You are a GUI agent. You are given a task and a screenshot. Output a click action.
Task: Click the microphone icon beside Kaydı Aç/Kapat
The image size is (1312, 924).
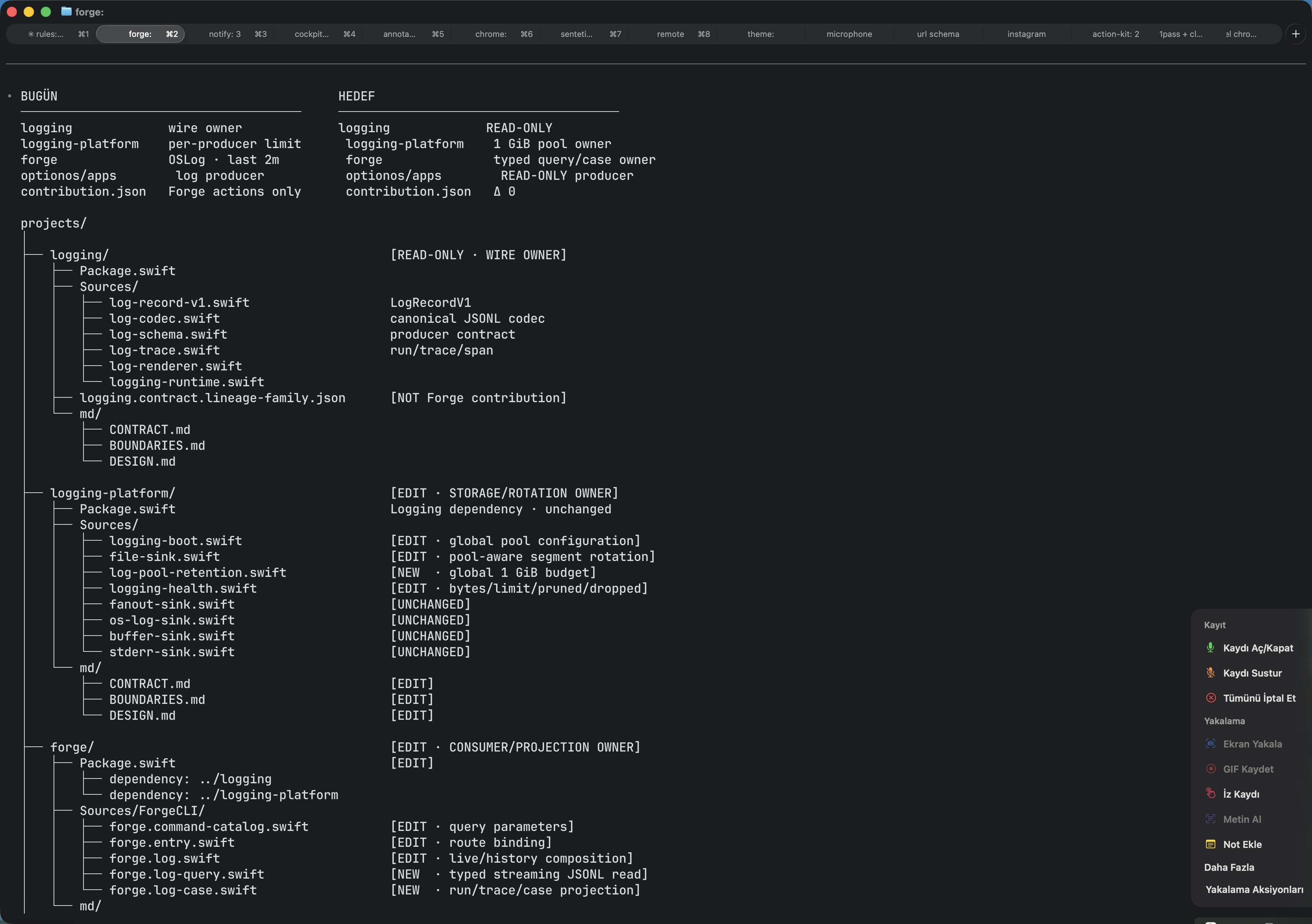[1210, 647]
